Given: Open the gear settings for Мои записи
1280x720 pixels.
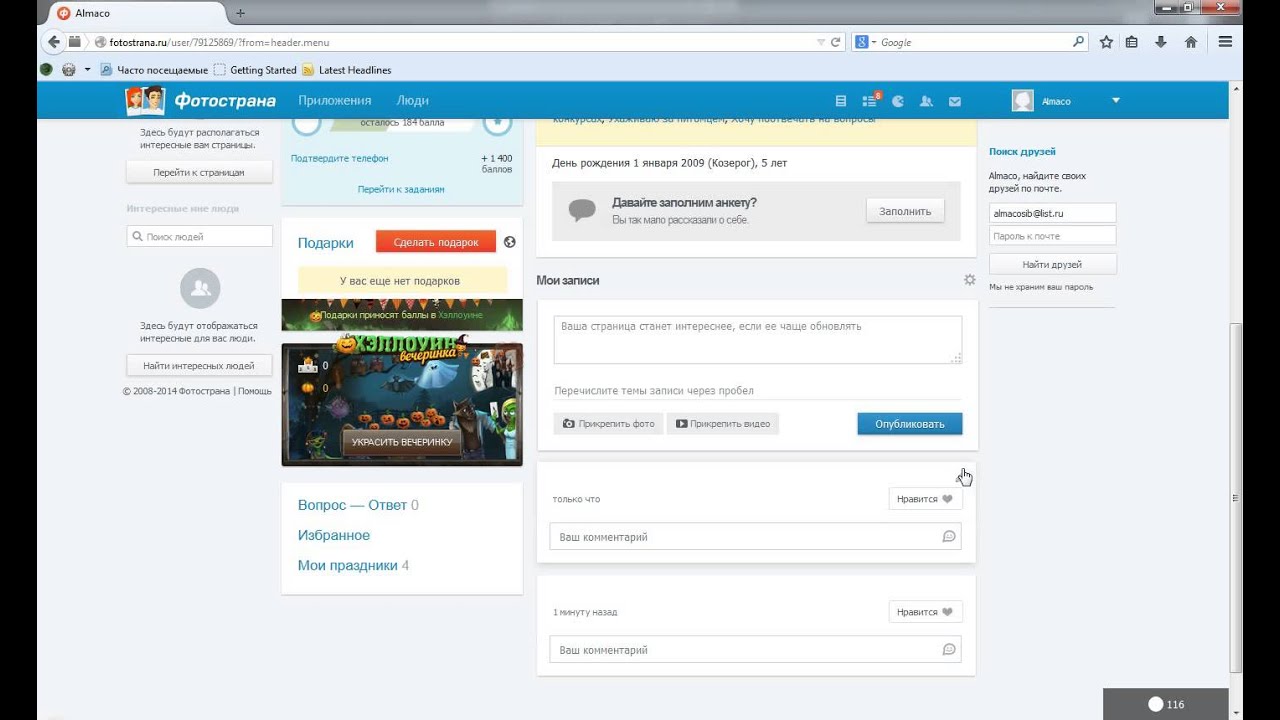Looking at the screenshot, I should click(969, 280).
